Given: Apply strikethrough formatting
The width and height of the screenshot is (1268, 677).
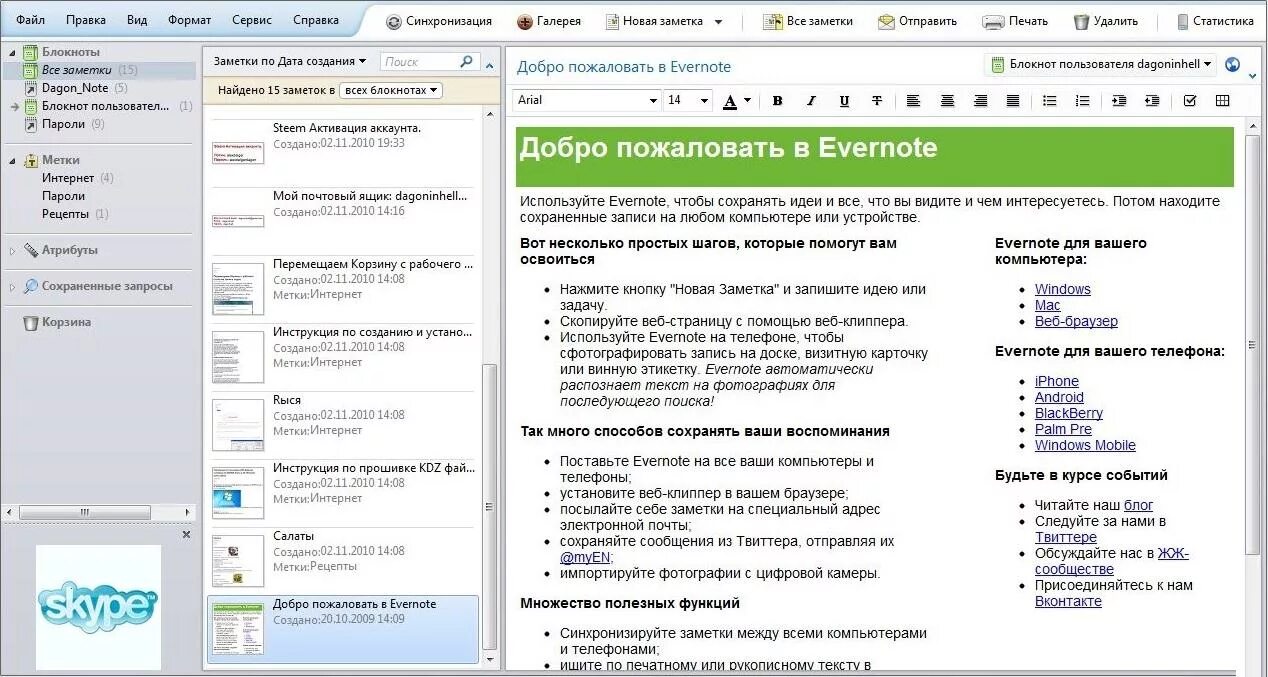Looking at the screenshot, I should [877, 100].
